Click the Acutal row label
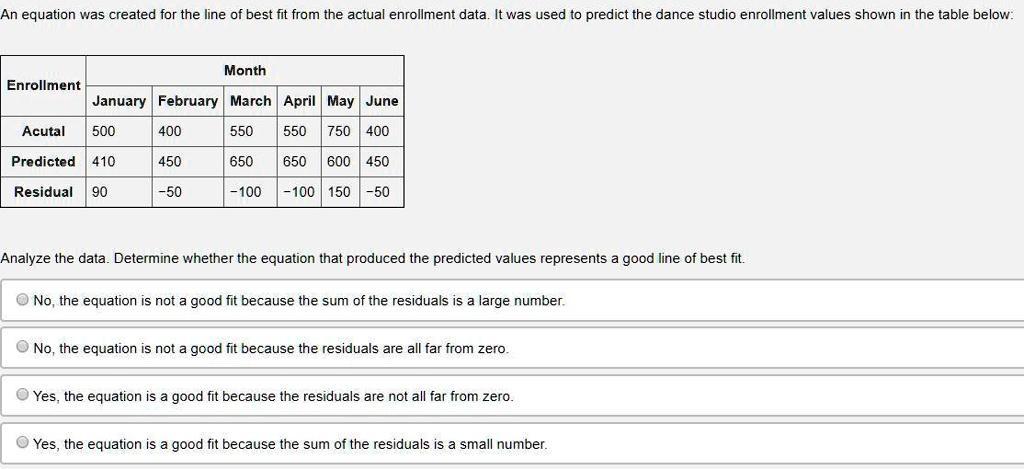The height and width of the screenshot is (469, 1024). (43, 131)
